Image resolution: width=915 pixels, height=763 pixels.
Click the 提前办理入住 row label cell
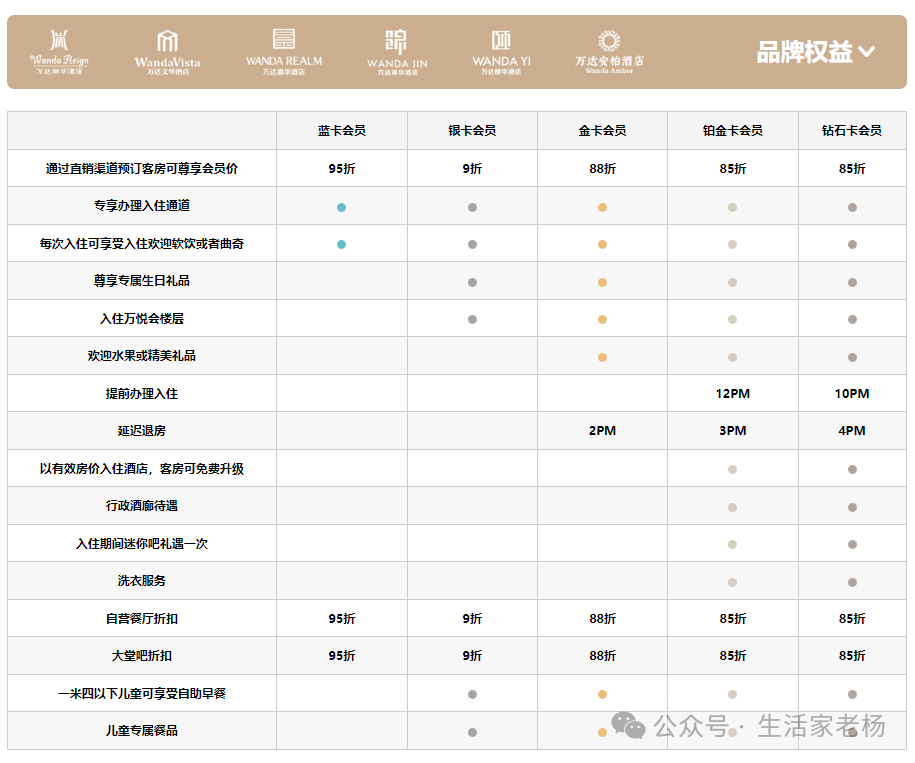tap(142, 393)
